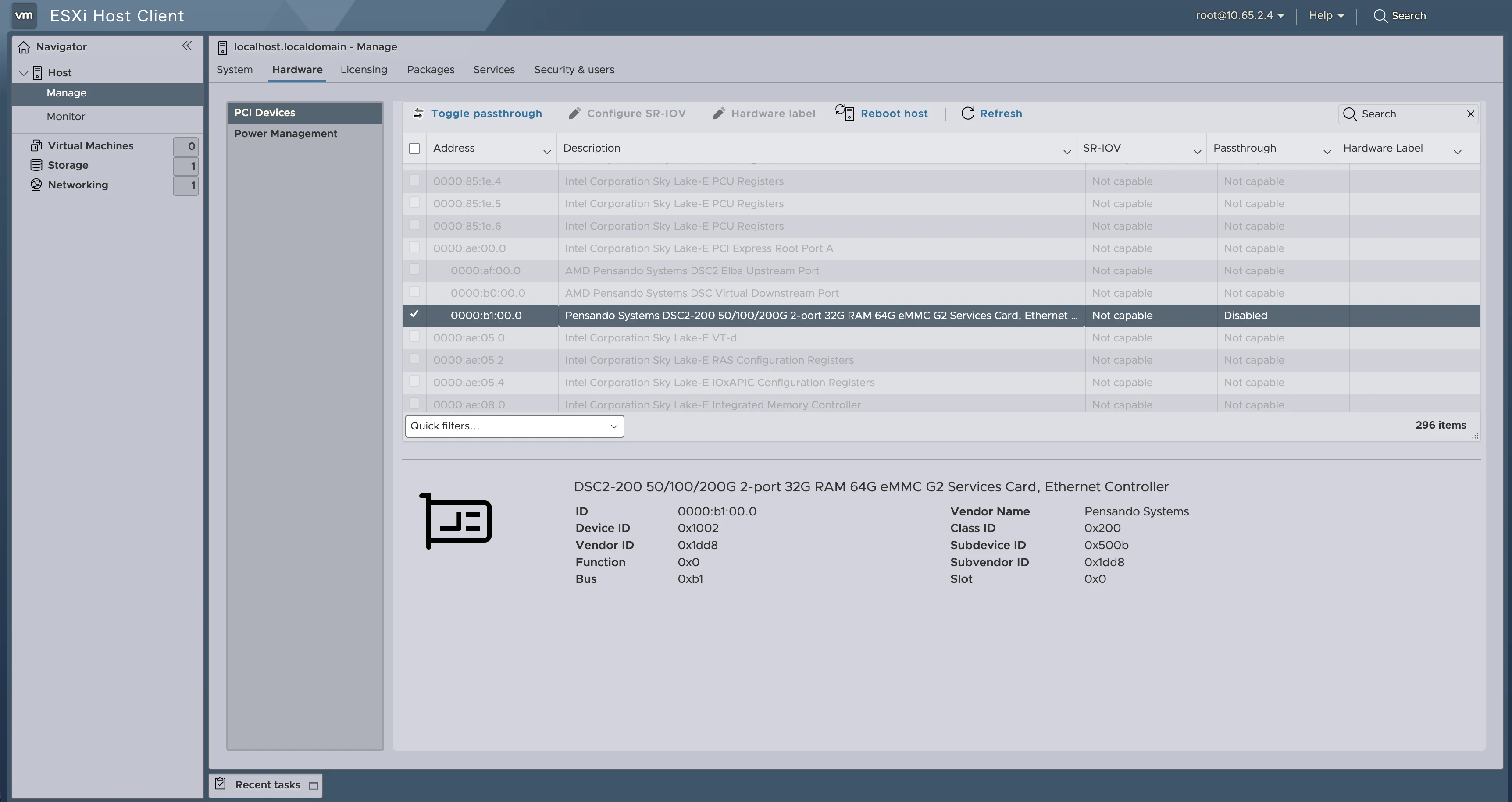Collapse the Host tree node

coord(24,73)
